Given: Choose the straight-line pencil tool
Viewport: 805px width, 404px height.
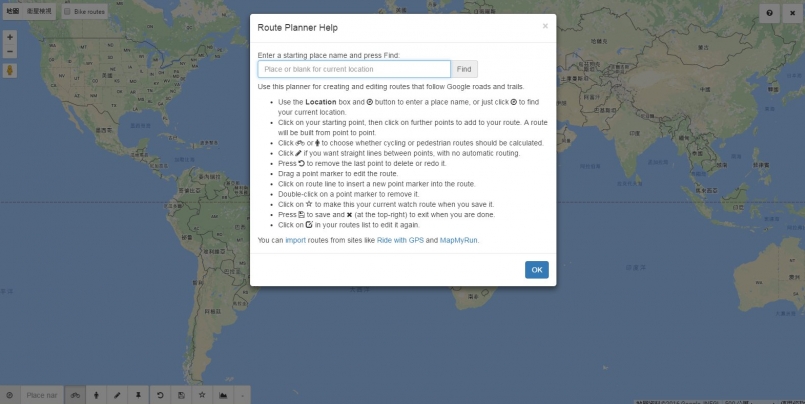Looking at the screenshot, I should coord(117,395).
